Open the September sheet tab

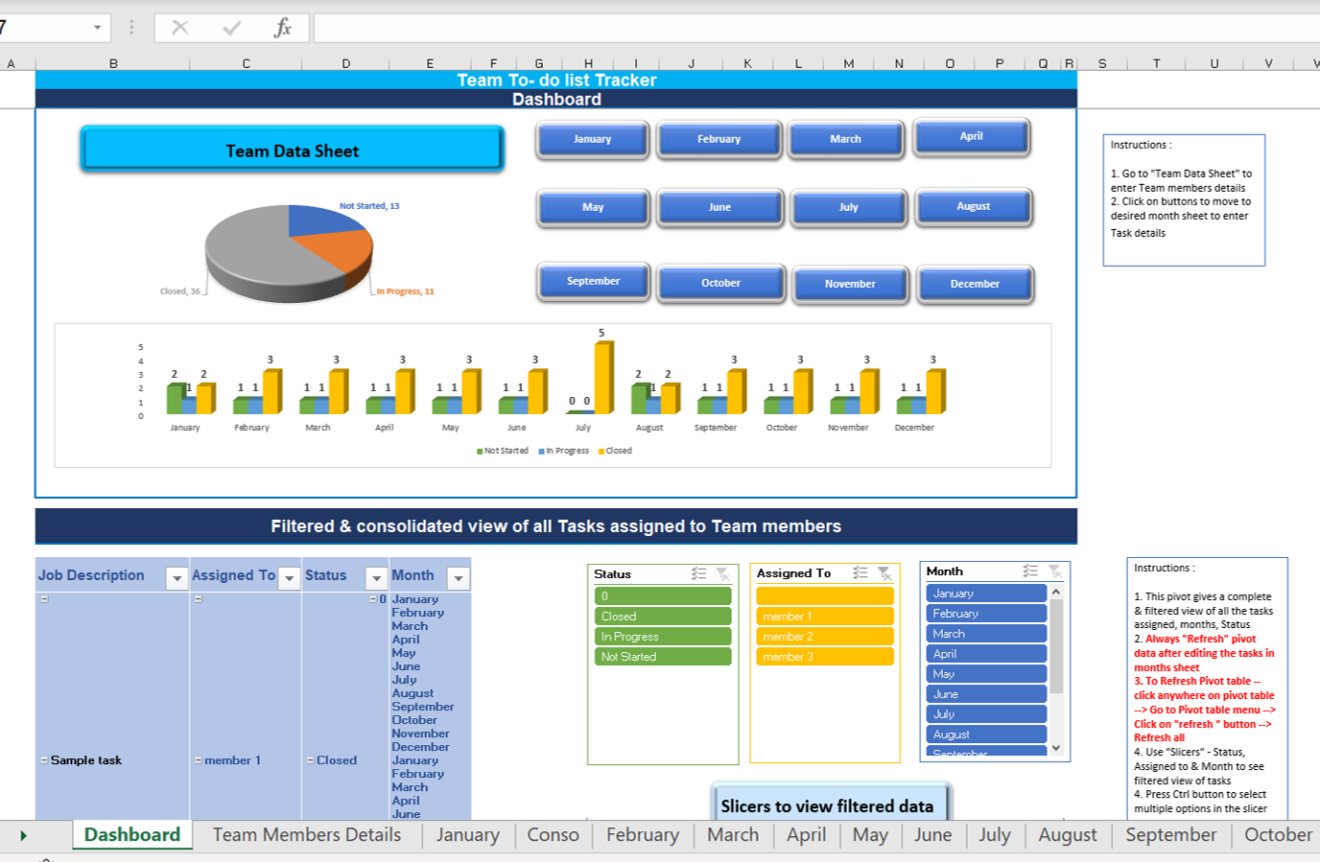click(x=1170, y=835)
